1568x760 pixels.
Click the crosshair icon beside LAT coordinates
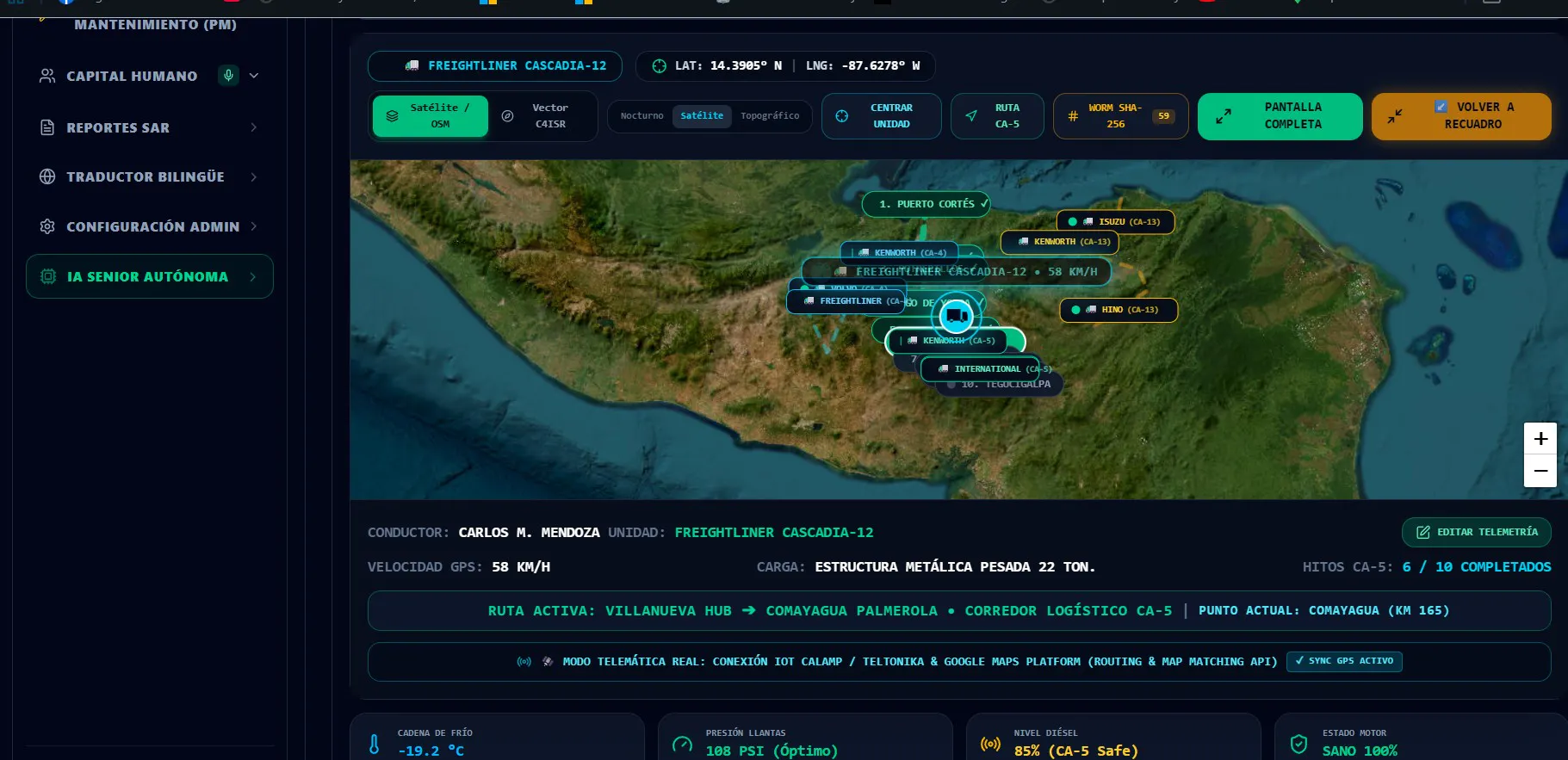(659, 66)
